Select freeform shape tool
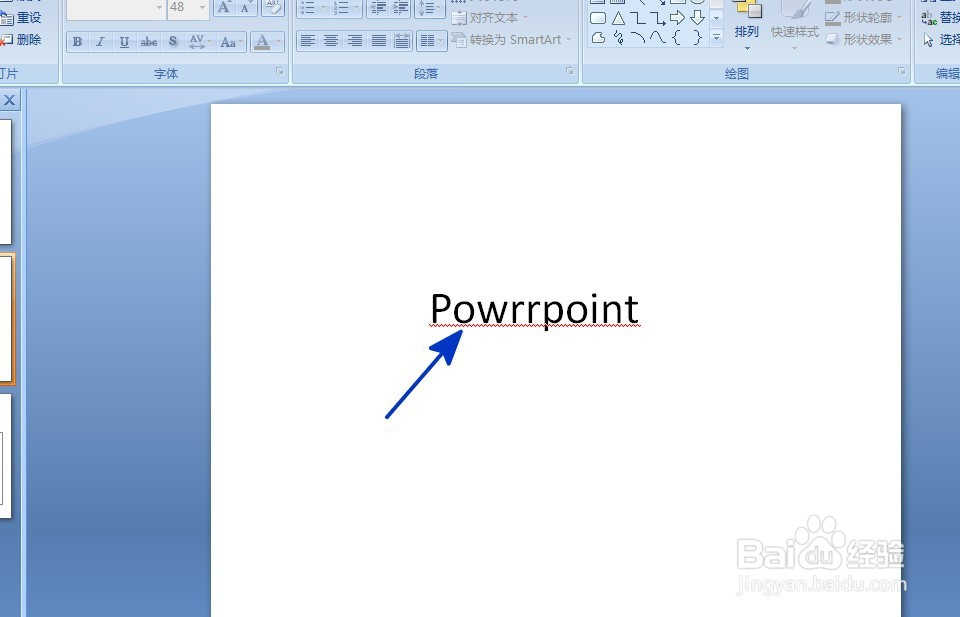Viewport: 960px width, 617px height. click(598, 38)
